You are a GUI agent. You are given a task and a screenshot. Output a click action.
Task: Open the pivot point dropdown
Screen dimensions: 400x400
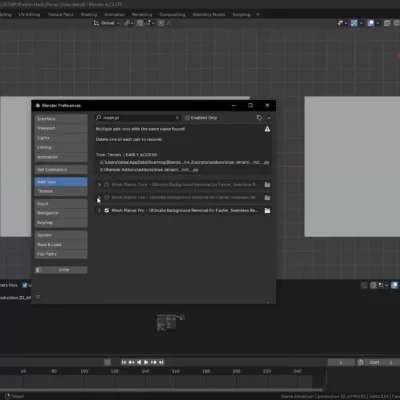(128, 23)
